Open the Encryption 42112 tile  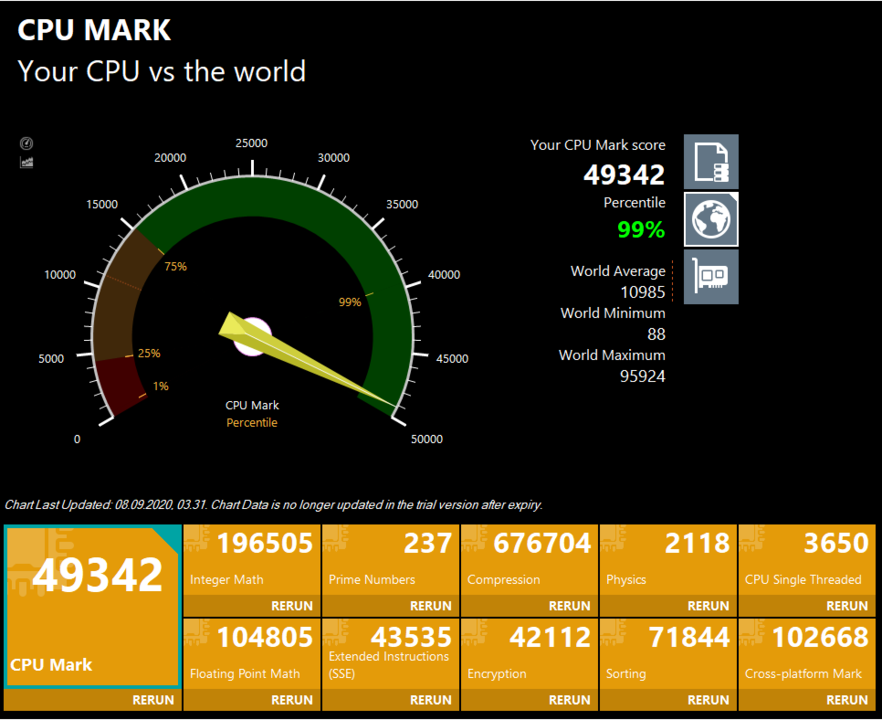tap(529, 654)
